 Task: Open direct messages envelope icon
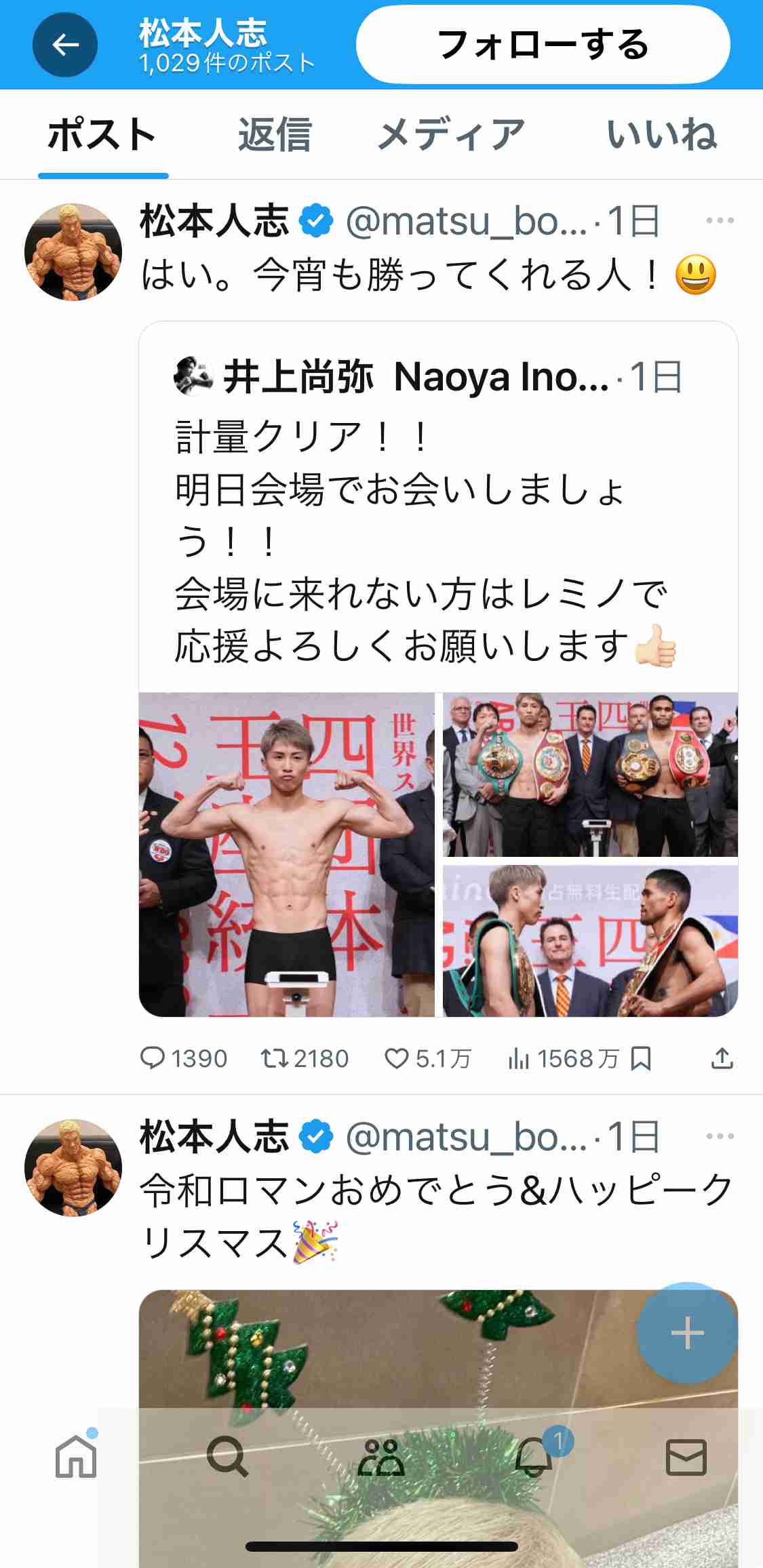[x=686, y=1456]
